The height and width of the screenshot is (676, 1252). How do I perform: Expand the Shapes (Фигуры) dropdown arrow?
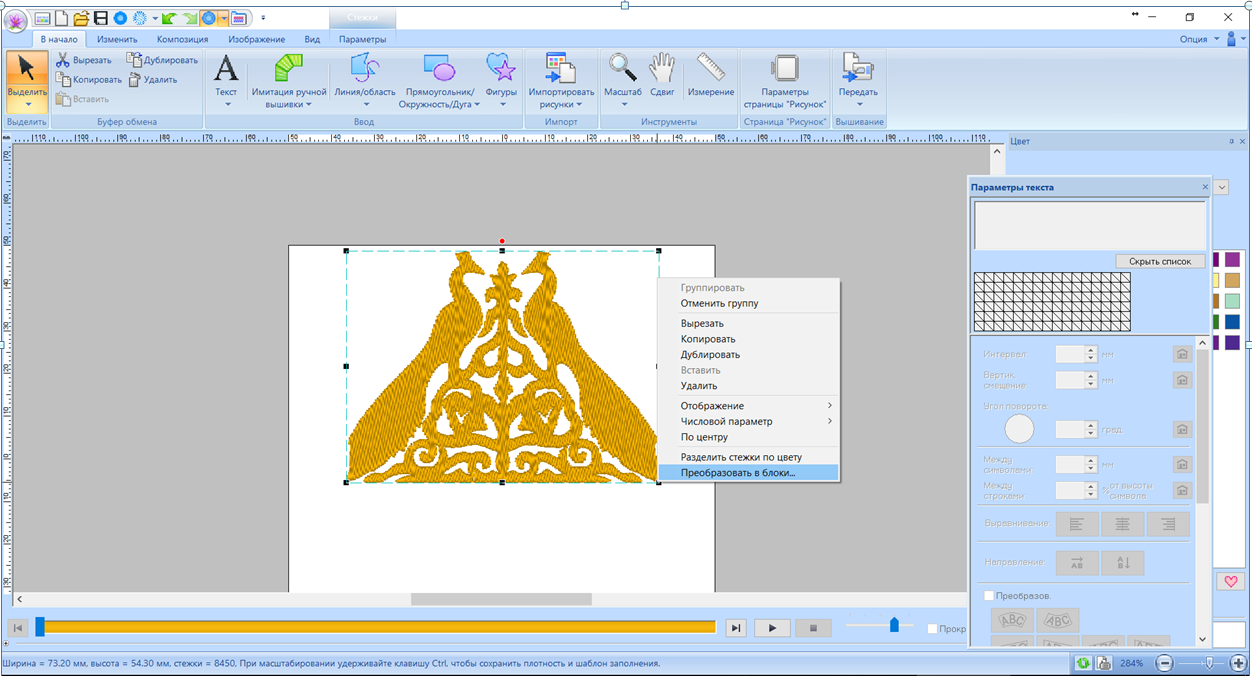(x=501, y=104)
